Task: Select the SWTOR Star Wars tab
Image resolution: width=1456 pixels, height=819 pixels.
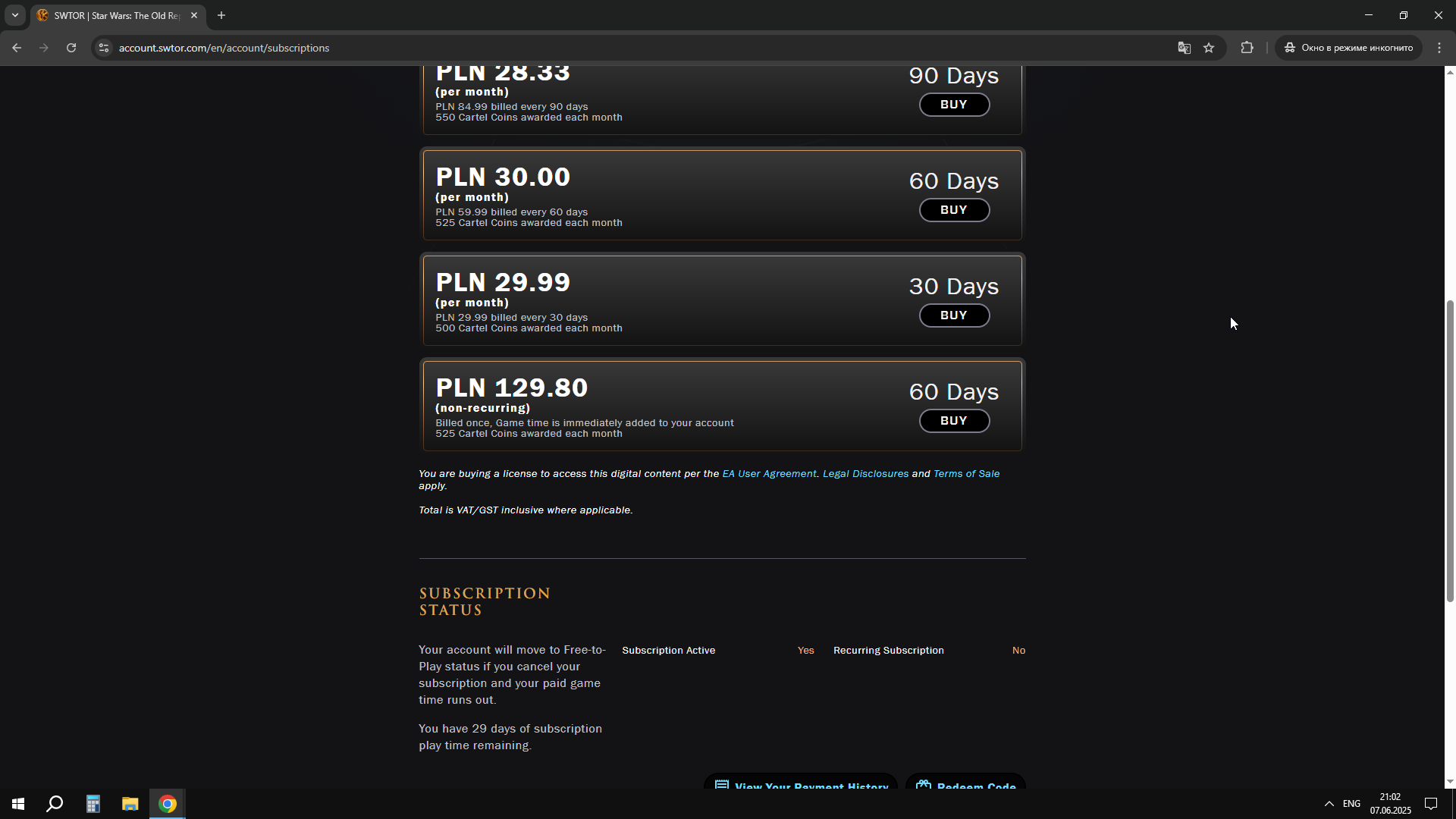Action: [118, 15]
